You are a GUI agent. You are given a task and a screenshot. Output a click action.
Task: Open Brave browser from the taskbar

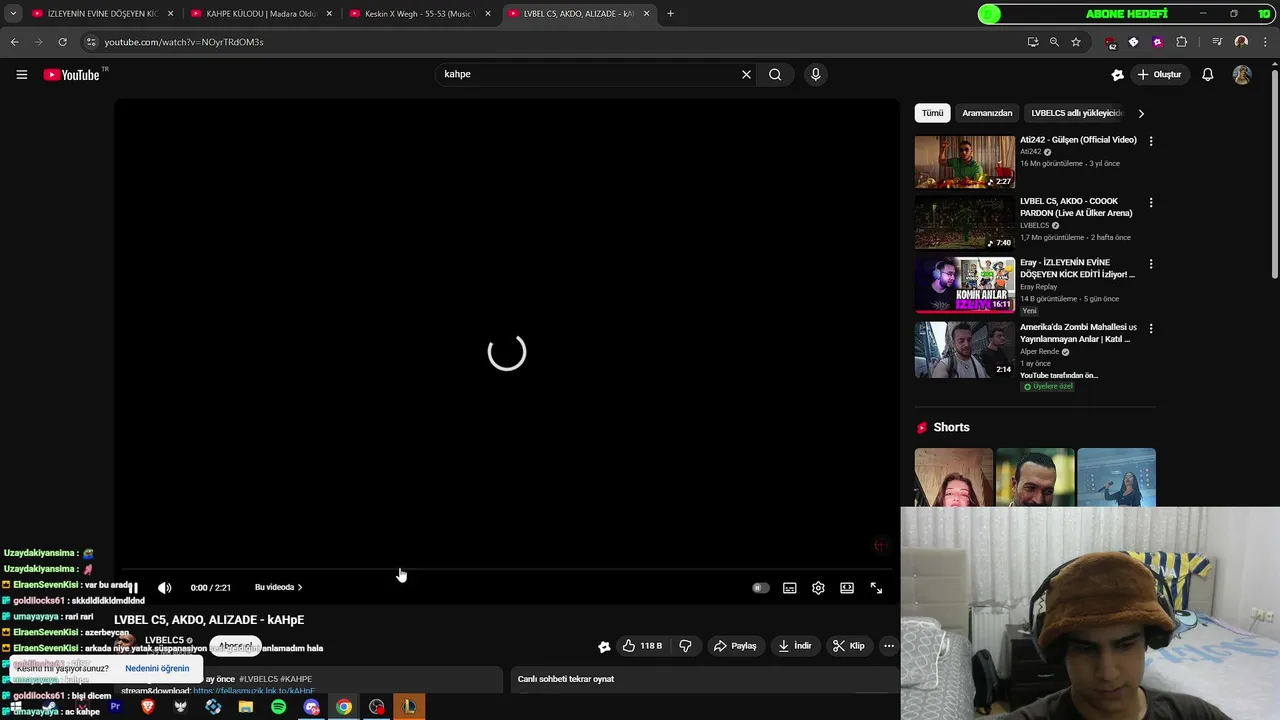(148, 707)
